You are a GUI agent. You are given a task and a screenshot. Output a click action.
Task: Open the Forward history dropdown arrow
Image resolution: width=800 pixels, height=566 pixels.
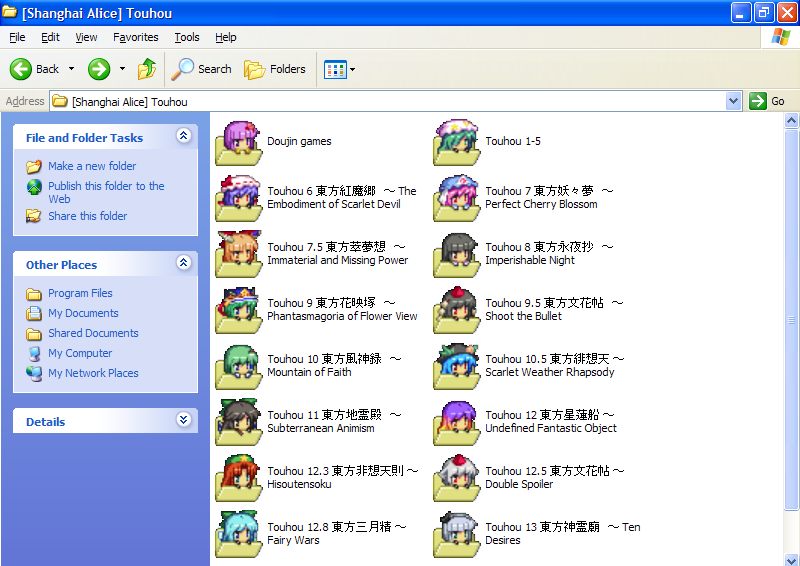pos(122,69)
